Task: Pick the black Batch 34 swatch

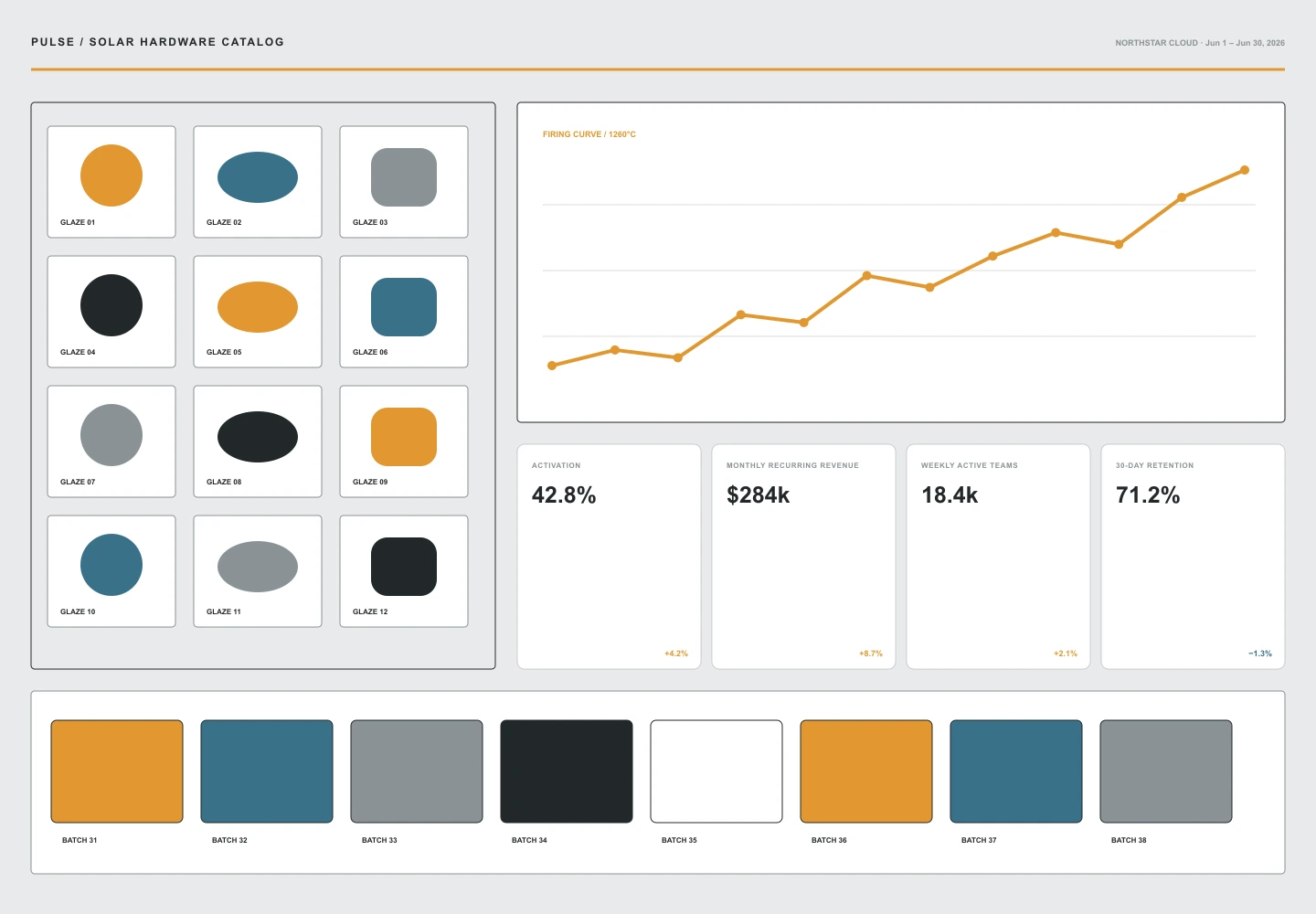Action: point(567,771)
